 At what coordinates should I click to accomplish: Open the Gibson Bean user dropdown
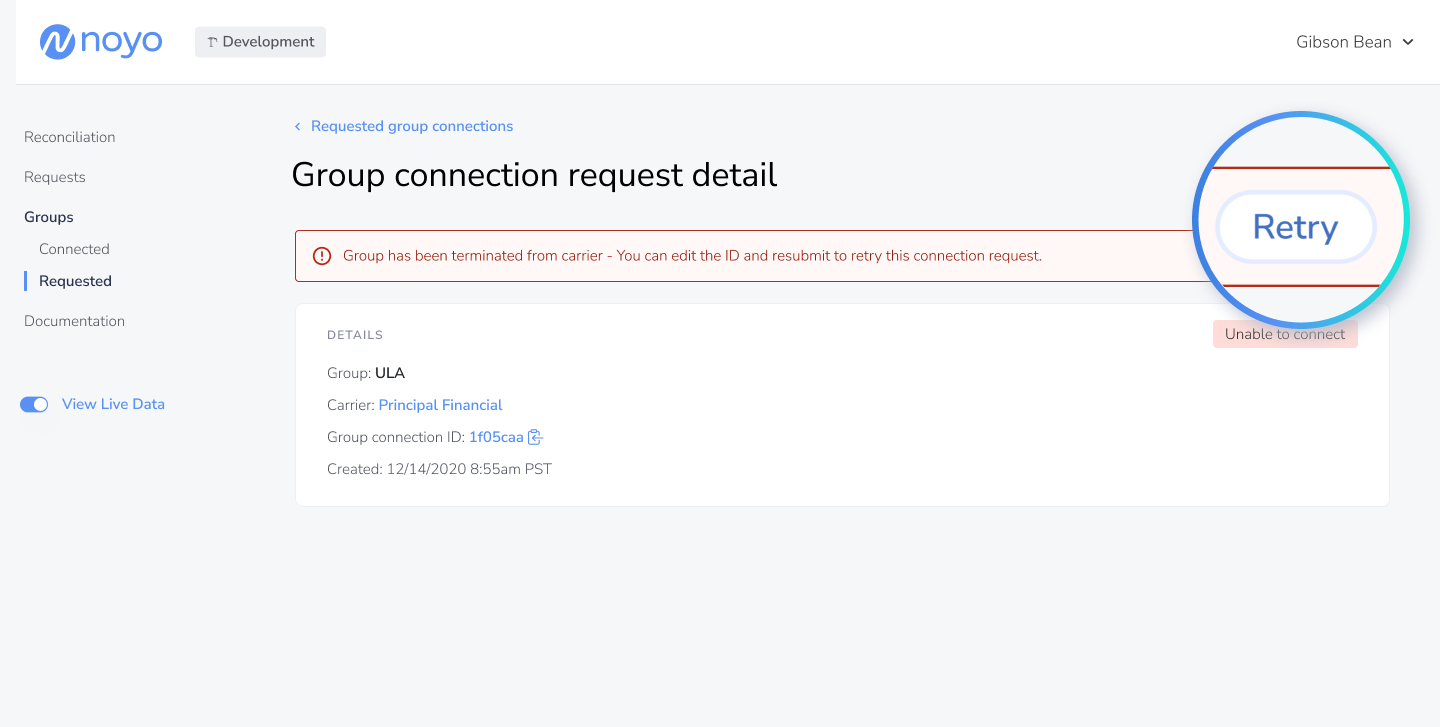click(x=1355, y=42)
